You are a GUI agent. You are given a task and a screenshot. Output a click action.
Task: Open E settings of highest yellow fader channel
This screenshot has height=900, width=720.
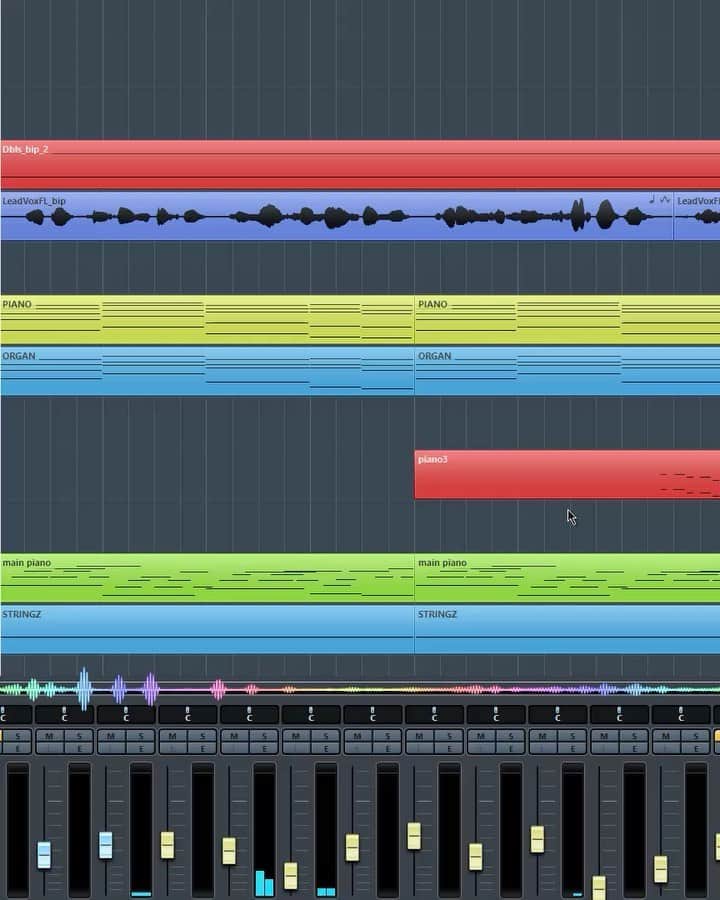click(x=450, y=748)
